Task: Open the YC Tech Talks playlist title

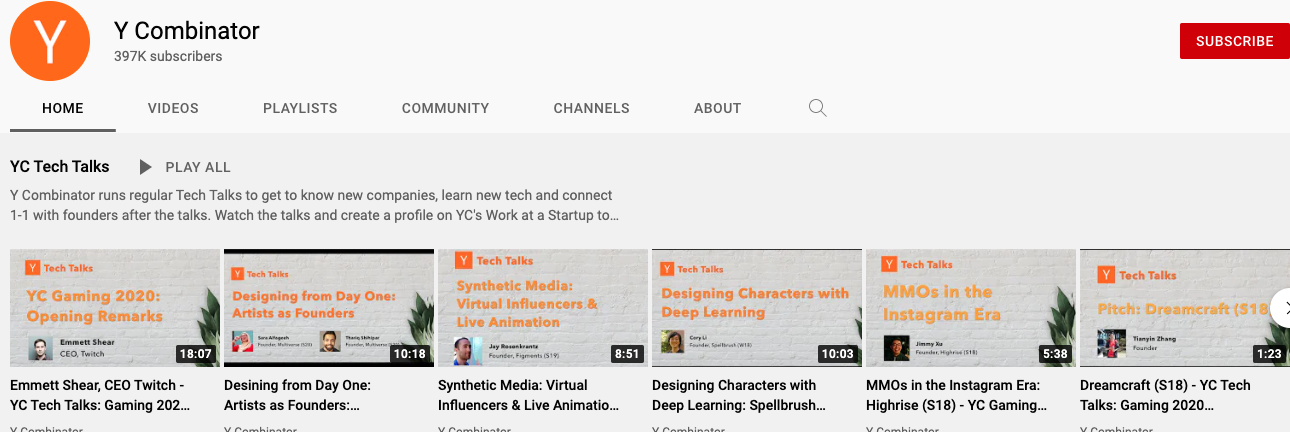Action: coord(60,167)
